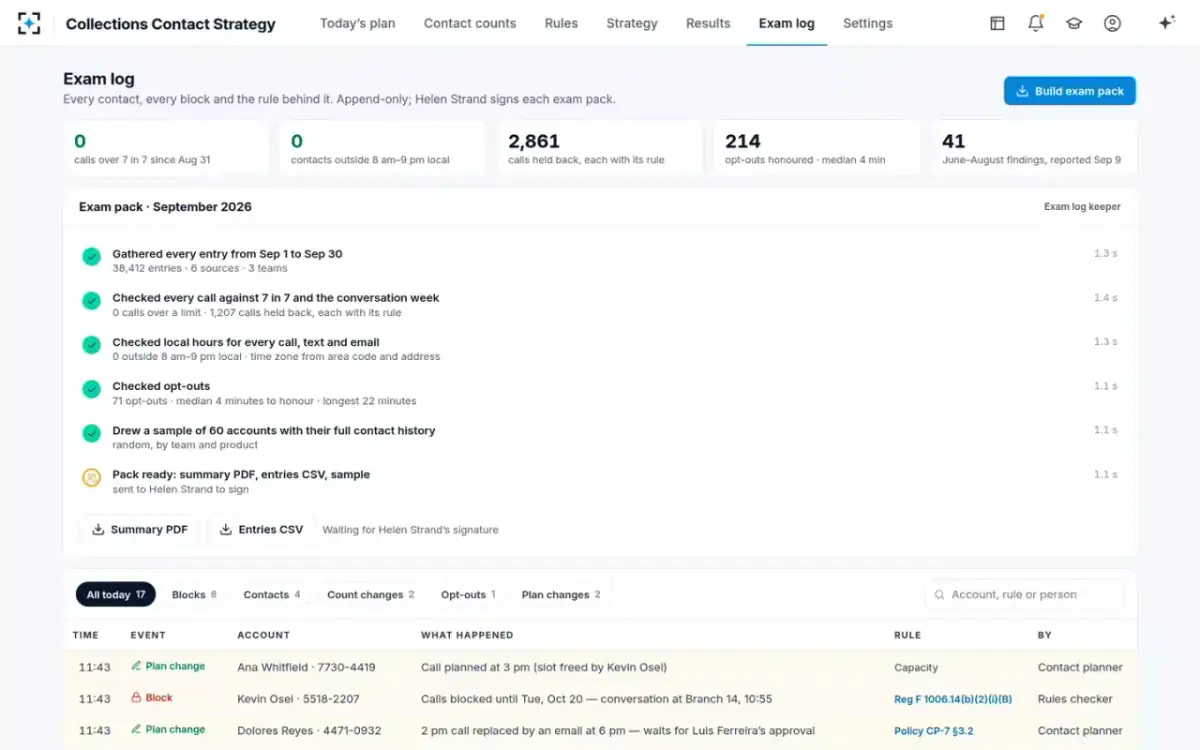Click the lock icon on Kevin Osei's Block event

(135, 698)
